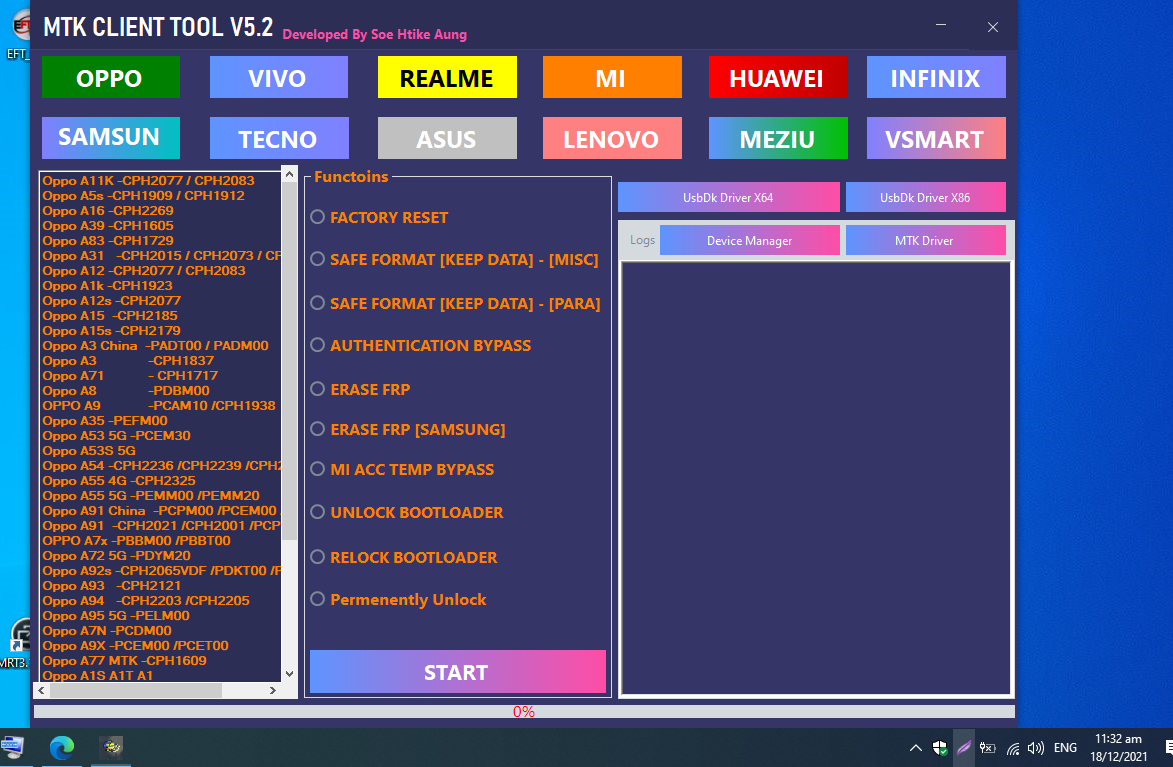Pick the Oppo A39 -CPH1605 model

click(108, 225)
